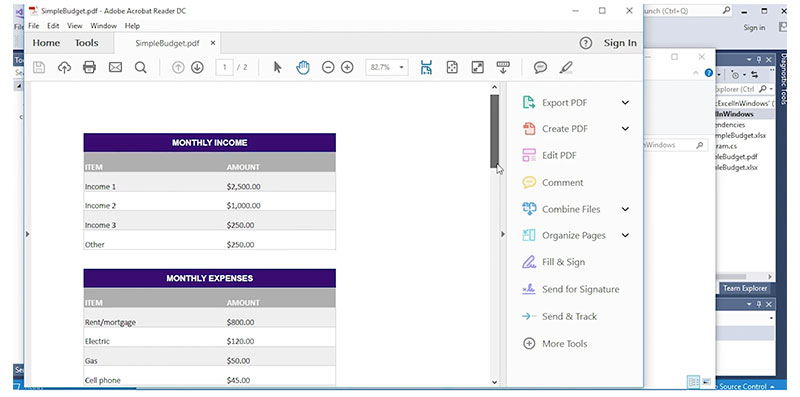This screenshot has height=397, width=800.
Task: Open the Help question mark icon
Action: [x=586, y=43]
